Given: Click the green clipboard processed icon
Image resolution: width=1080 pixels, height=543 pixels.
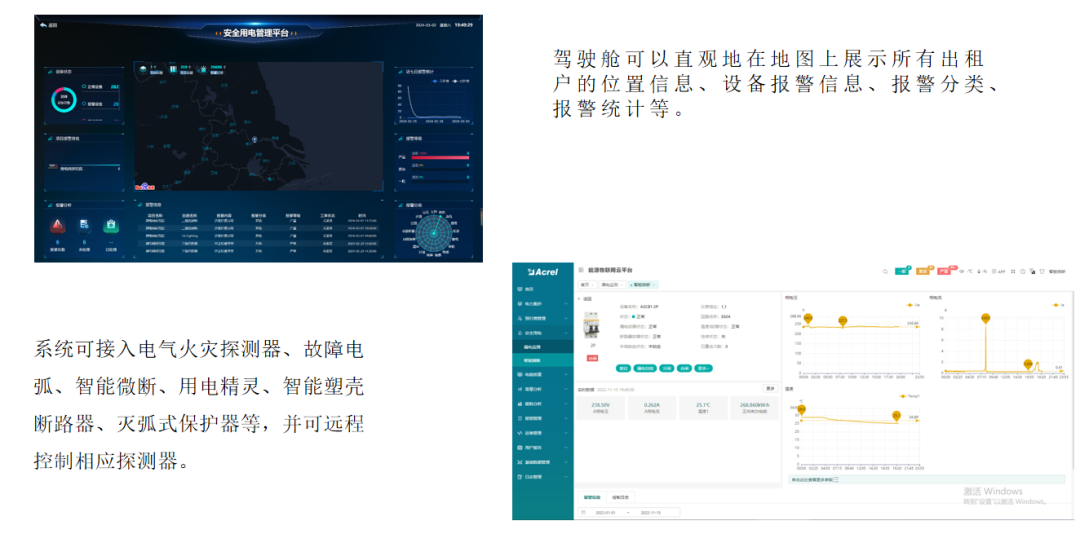Looking at the screenshot, I should click(x=112, y=225).
